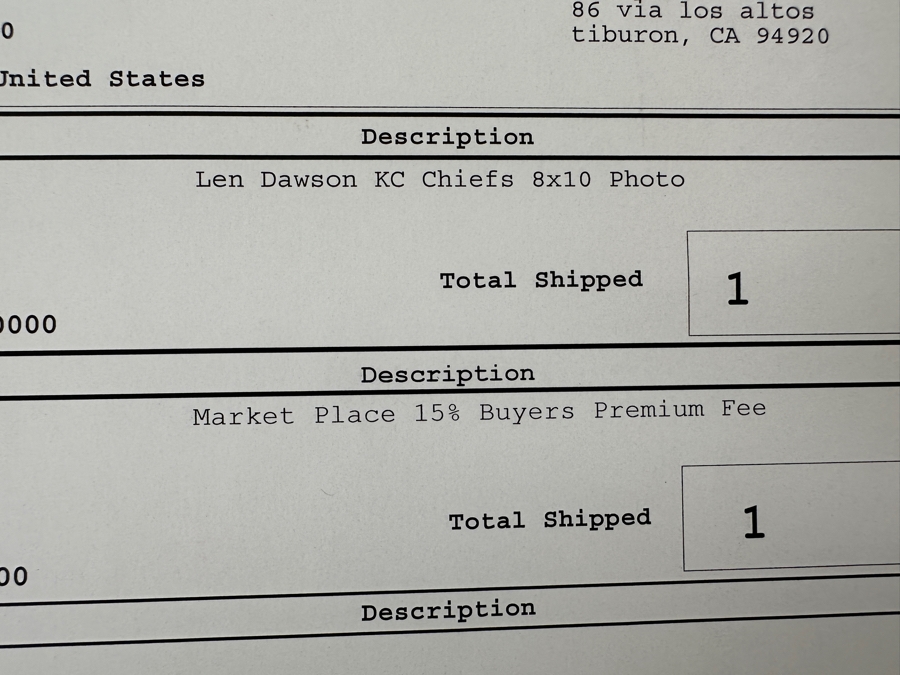Click the bottom "Description" header
The width and height of the screenshot is (900, 675).
[x=447, y=611]
